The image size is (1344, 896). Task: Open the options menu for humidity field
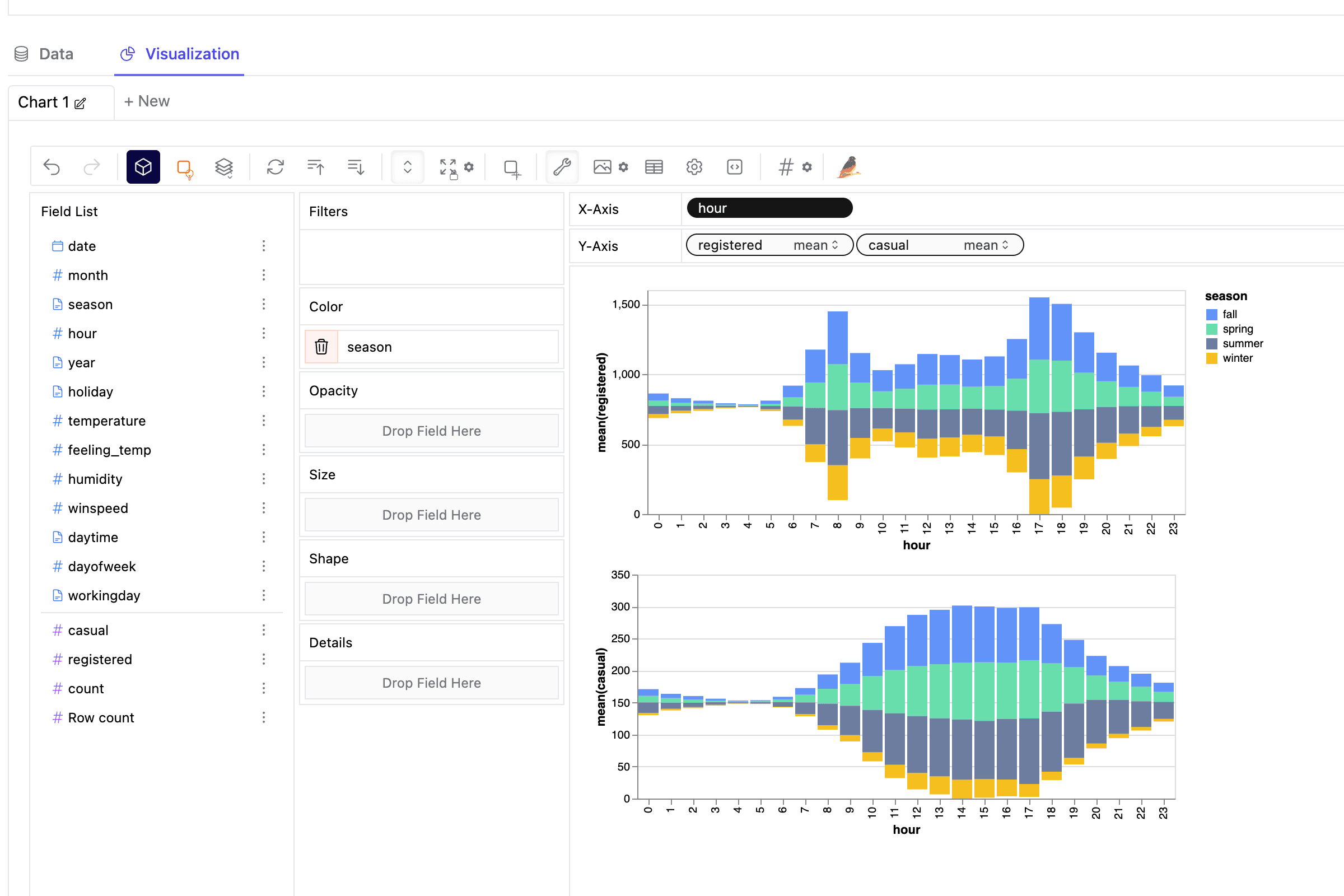[263, 479]
